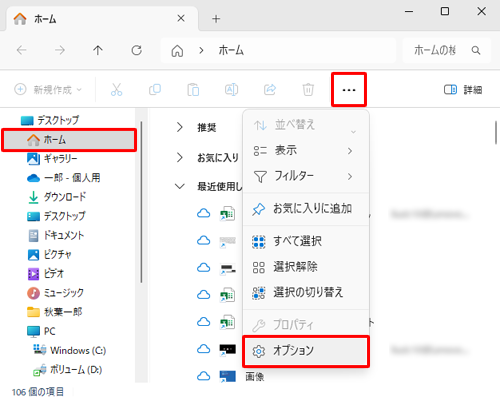
Task: Choose プロパティ in the menu
Action: (306, 324)
